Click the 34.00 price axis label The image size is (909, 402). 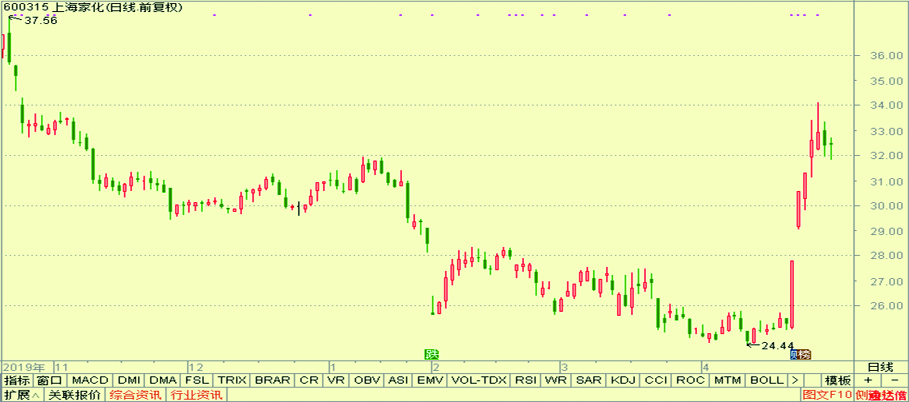(x=889, y=106)
